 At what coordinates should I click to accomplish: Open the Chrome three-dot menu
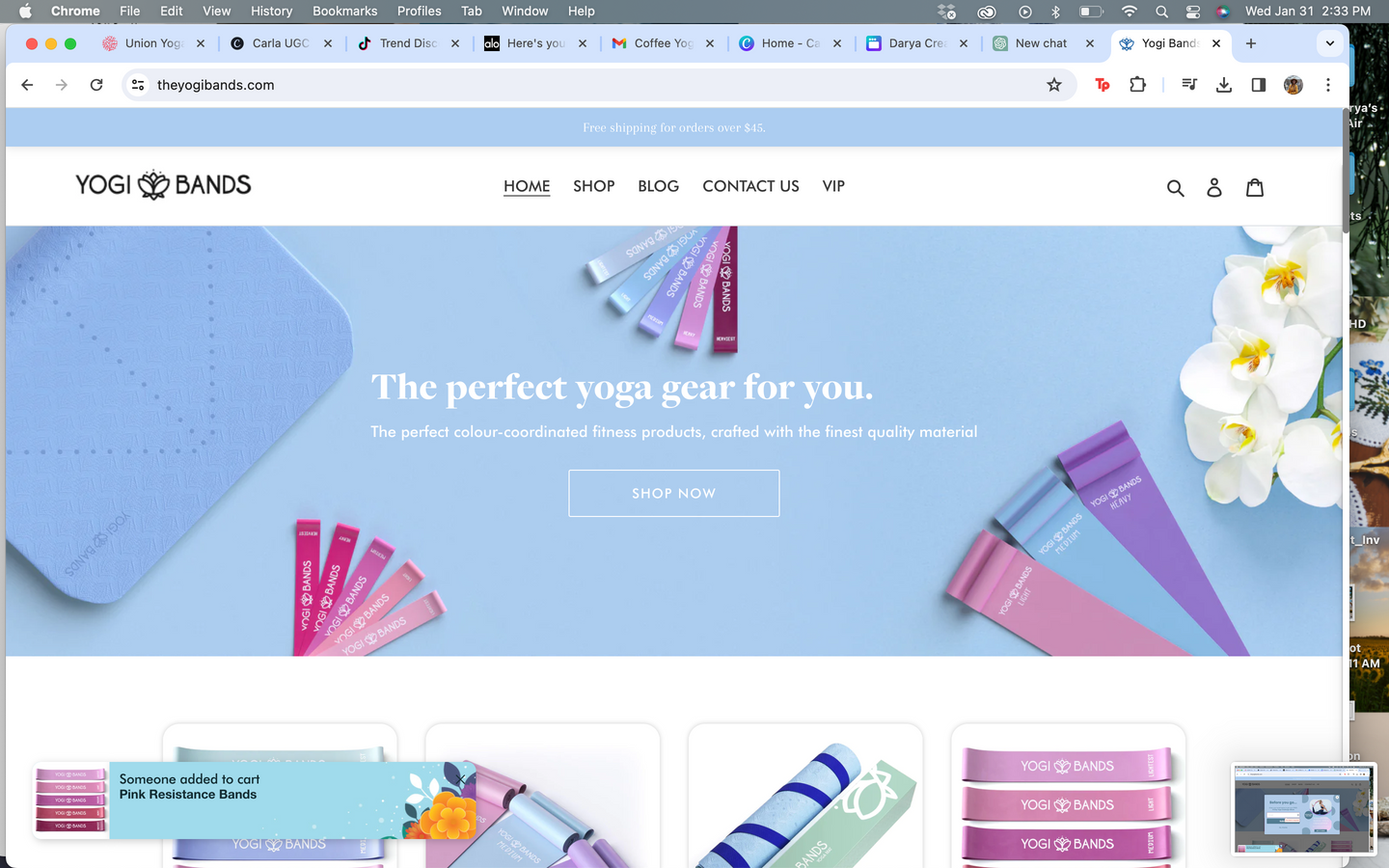[x=1328, y=85]
